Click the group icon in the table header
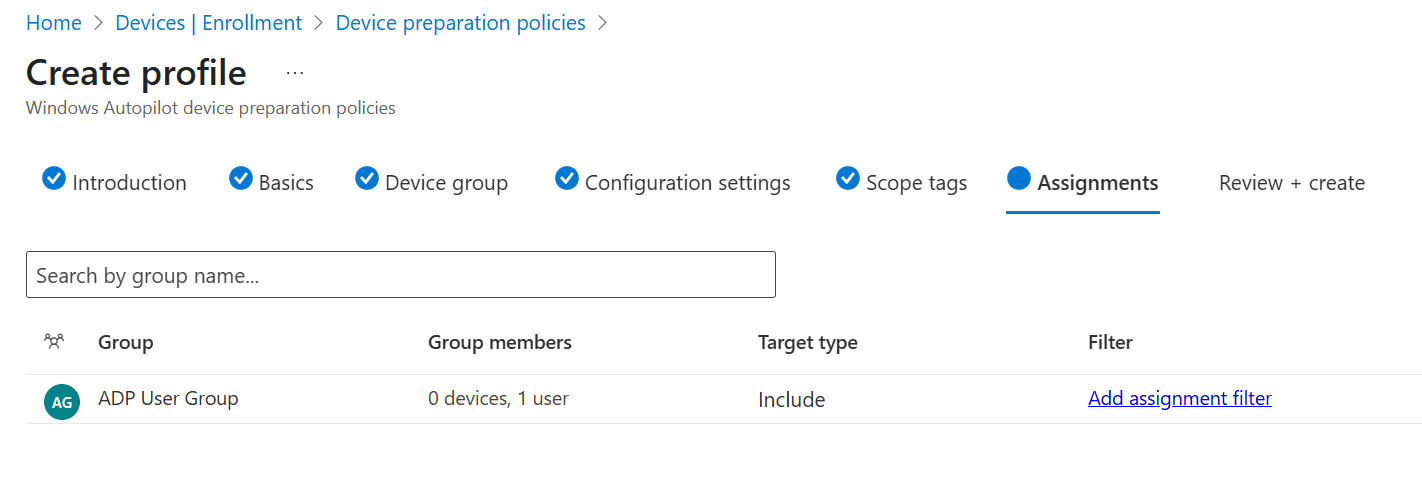1422x493 pixels. click(x=54, y=342)
